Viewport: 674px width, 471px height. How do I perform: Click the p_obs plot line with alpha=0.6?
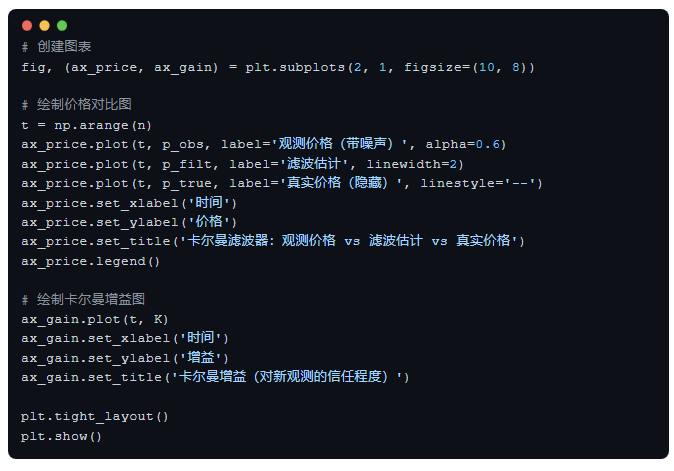[x=263, y=144]
